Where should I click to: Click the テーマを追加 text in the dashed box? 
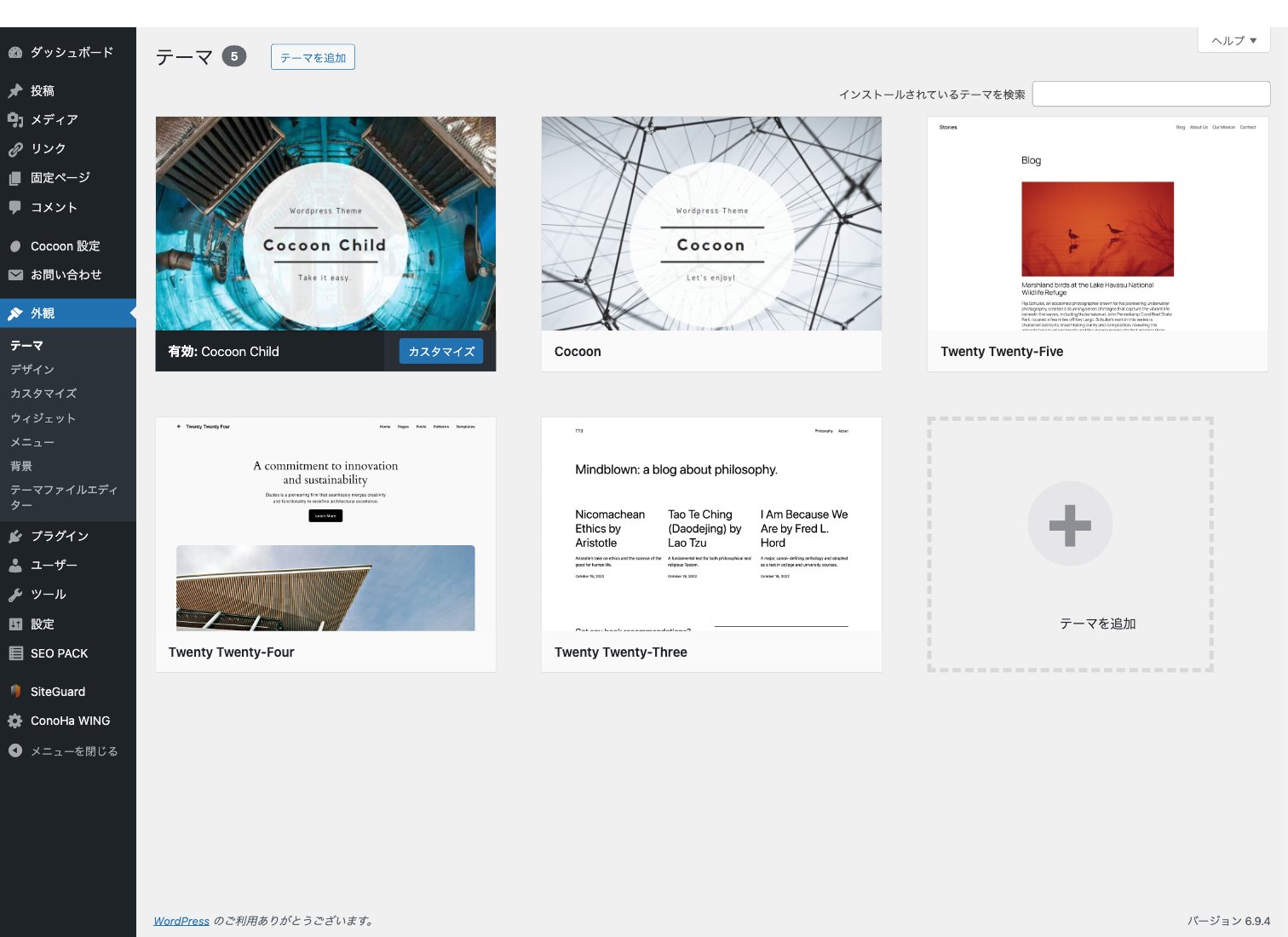point(1098,624)
